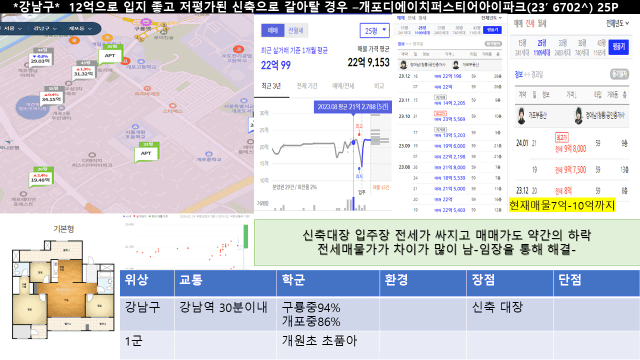This screenshot has height=360, width=640.
Task: Click the 34.15억 apartment price marker
Action: 52,96
